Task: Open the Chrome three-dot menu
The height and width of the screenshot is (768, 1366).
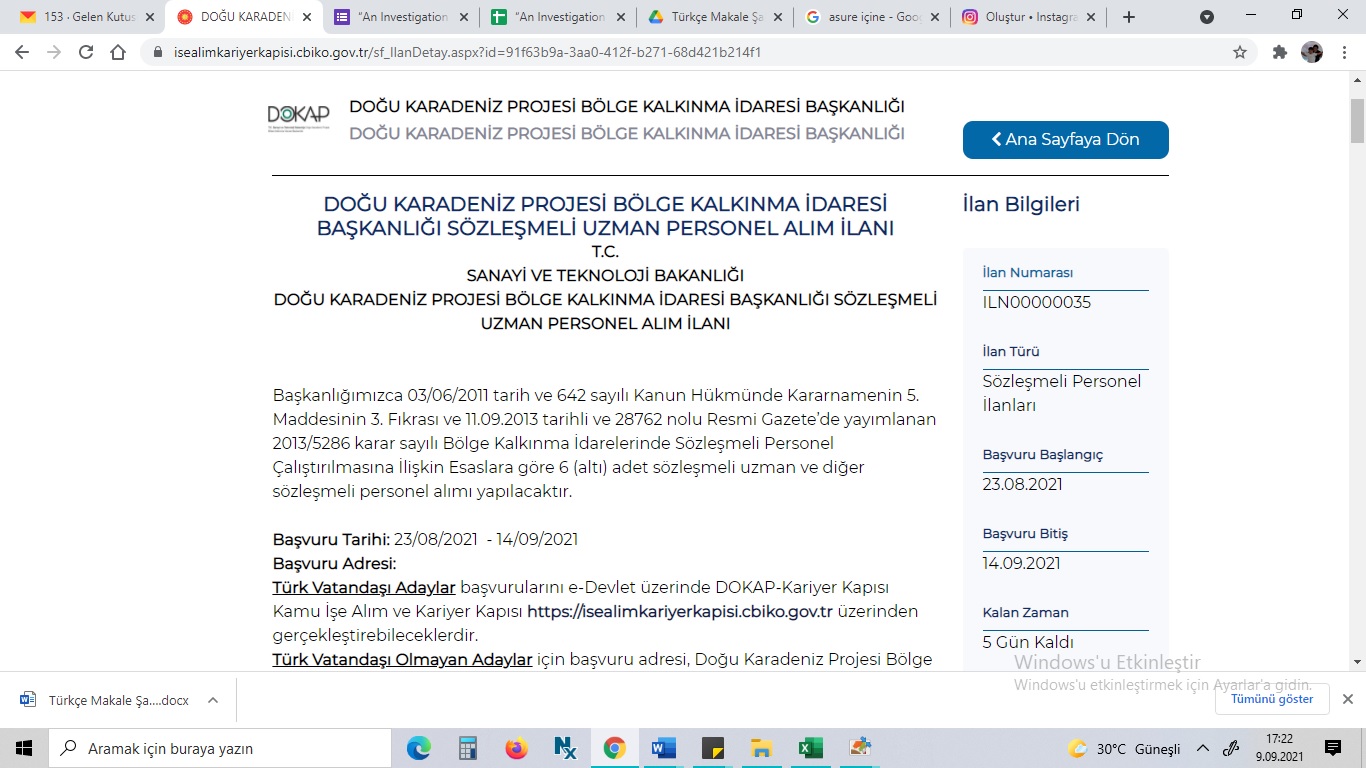Action: tap(1343, 52)
